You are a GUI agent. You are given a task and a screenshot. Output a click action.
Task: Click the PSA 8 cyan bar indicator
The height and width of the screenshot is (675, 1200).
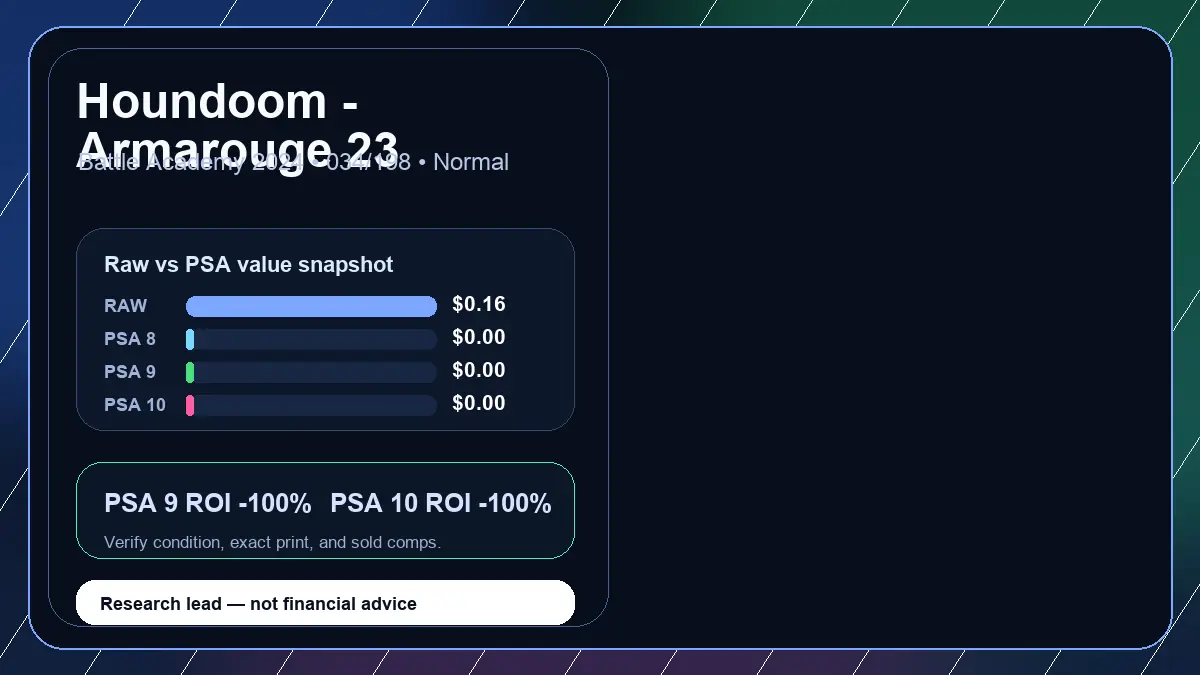(x=190, y=339)
